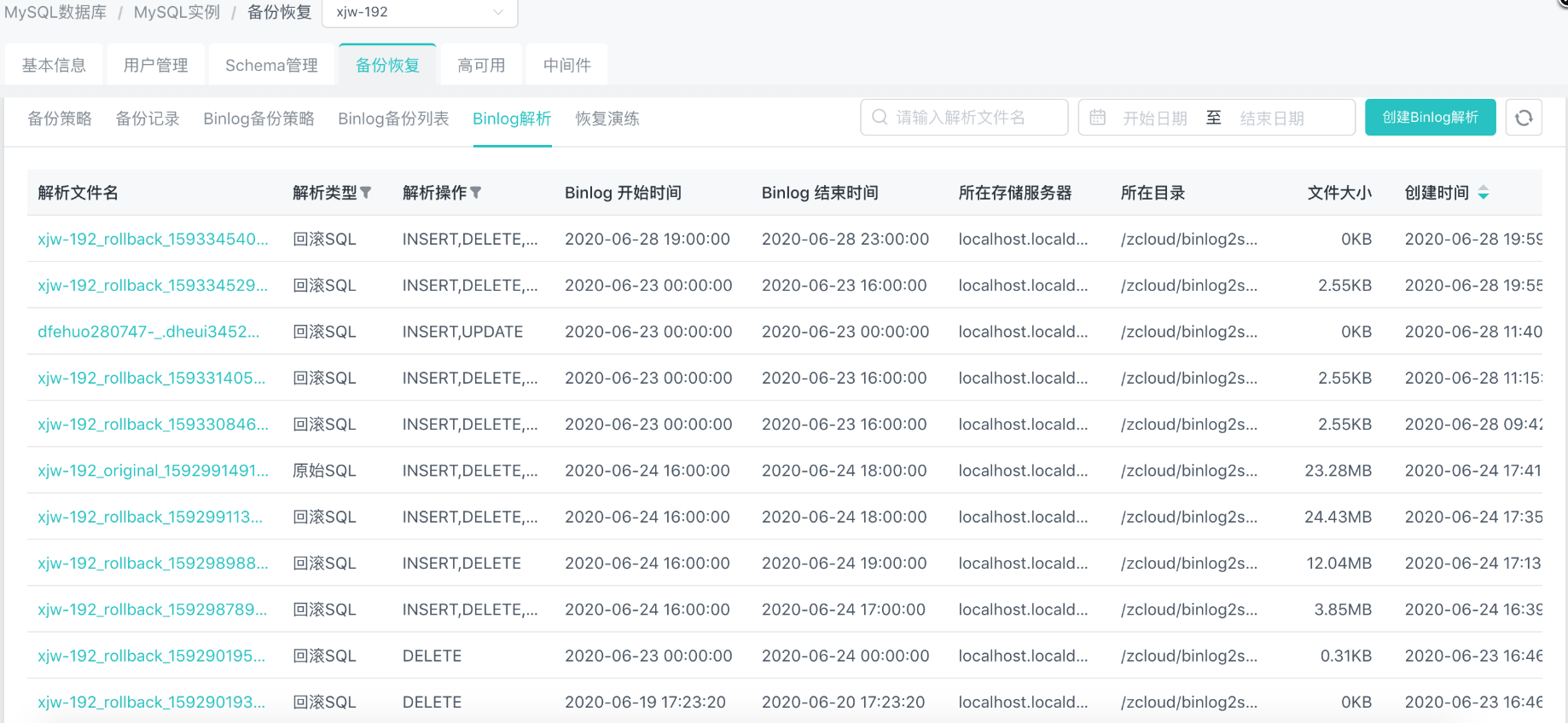
Task: Click the calendar icon in date range
Action: point(1098,118)
